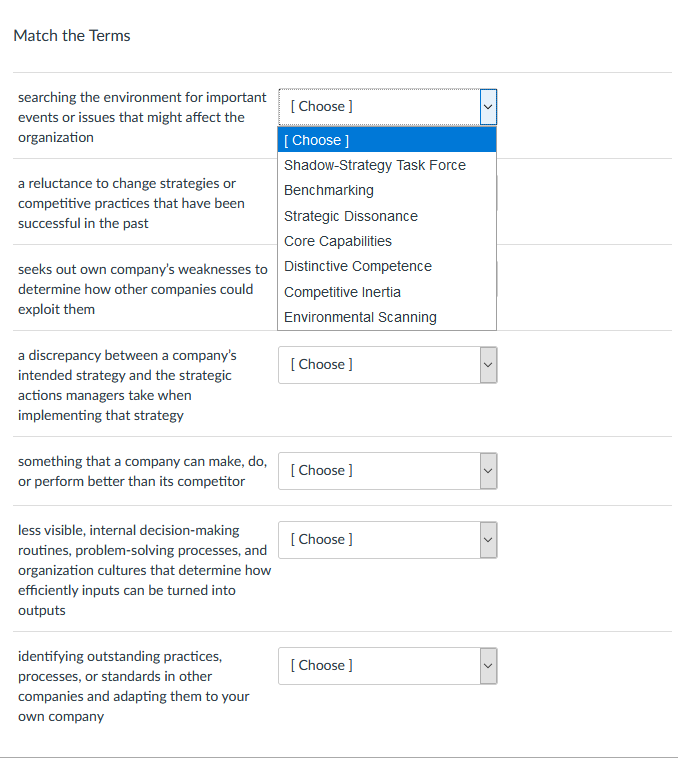Pick 'Strategic Dissonance' in the dropdown list
The height and width of the screenshot is (759, 678).
[351, 216]
